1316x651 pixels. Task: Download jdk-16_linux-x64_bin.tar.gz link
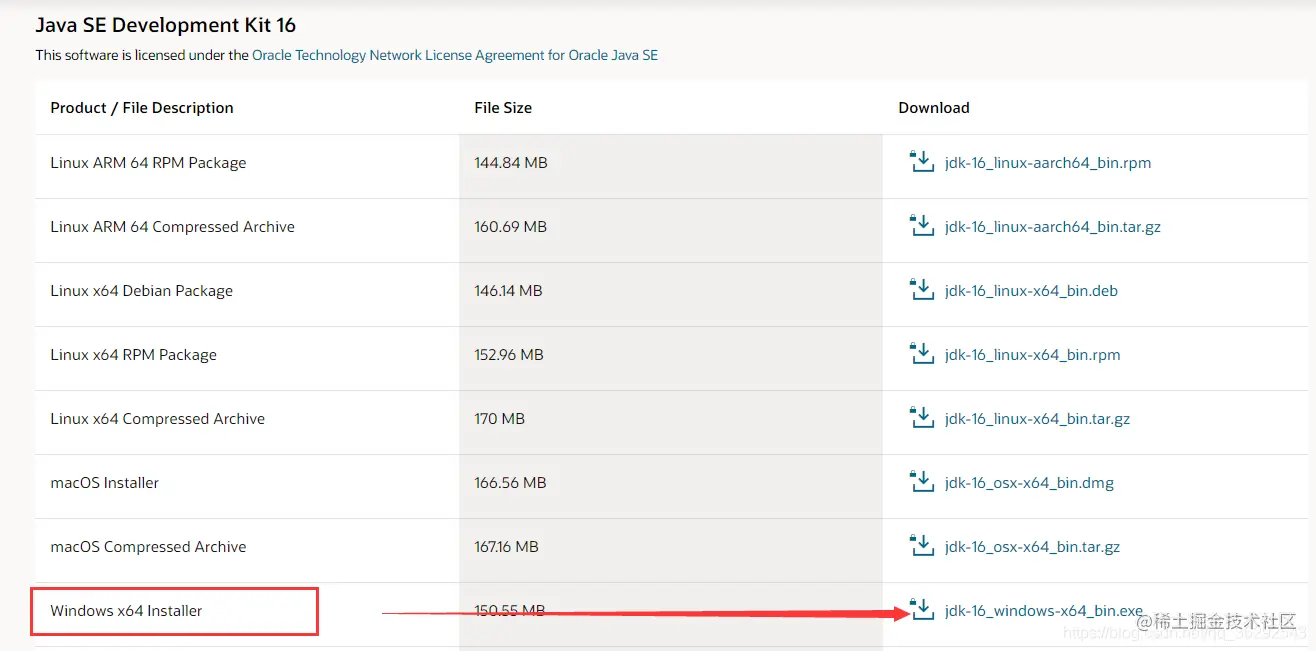pos(1037,419)
